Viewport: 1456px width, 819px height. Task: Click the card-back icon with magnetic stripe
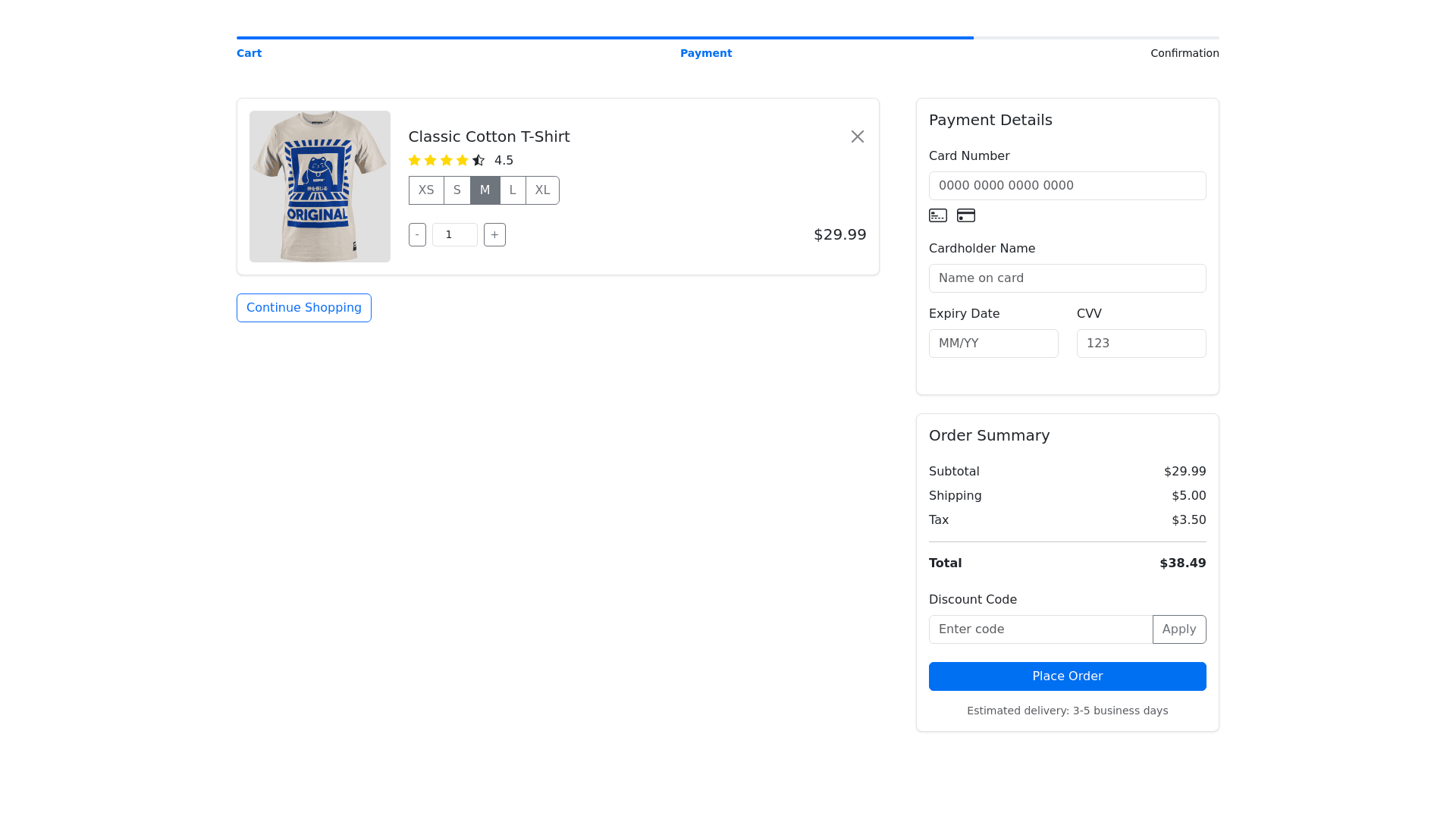click(x=965, y=215)
